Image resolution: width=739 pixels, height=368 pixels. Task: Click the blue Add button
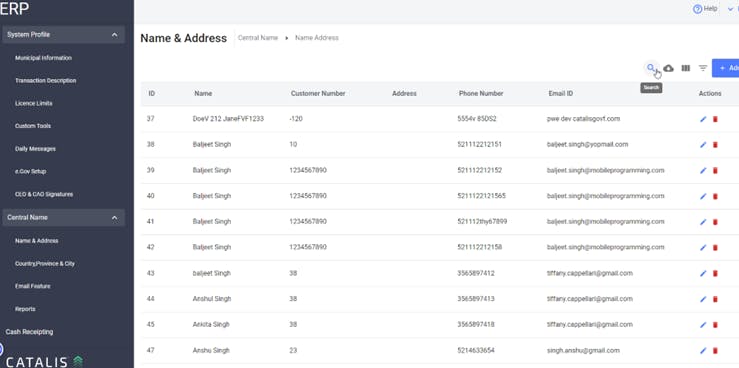(x=726, y=68)
